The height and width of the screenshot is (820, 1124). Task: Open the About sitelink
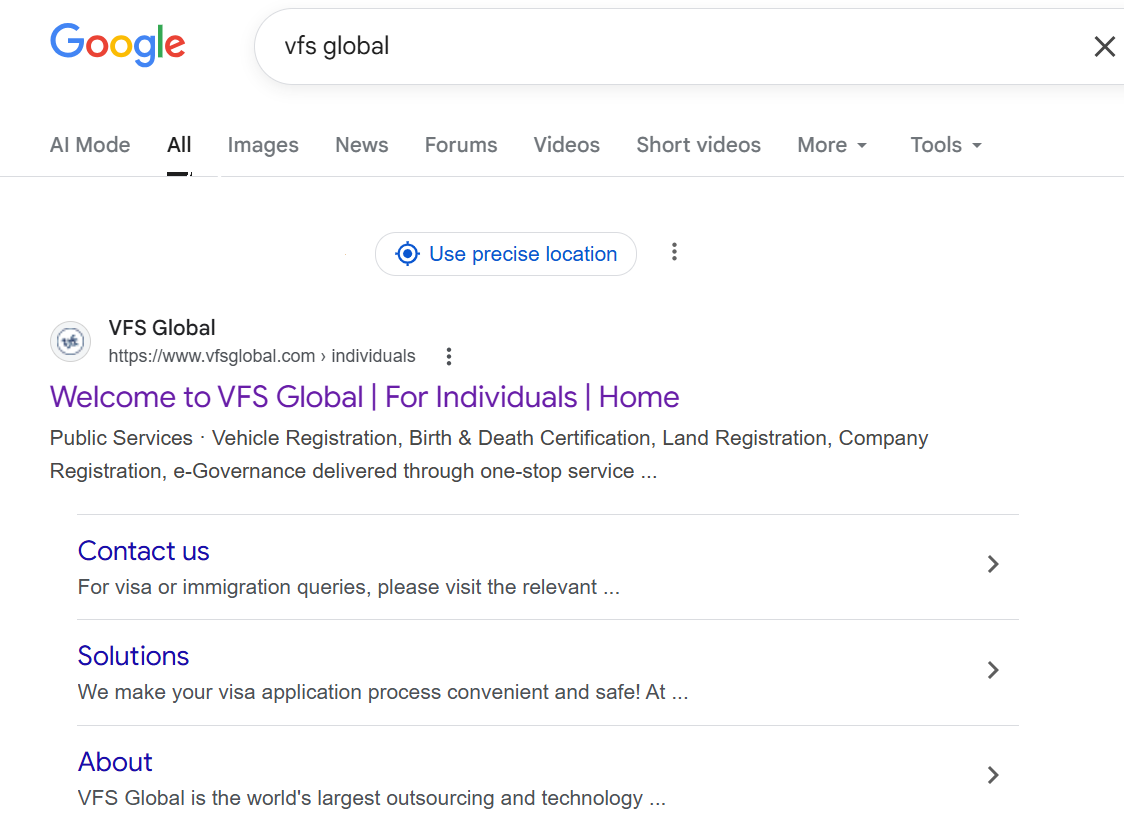(x=115, y=761)
